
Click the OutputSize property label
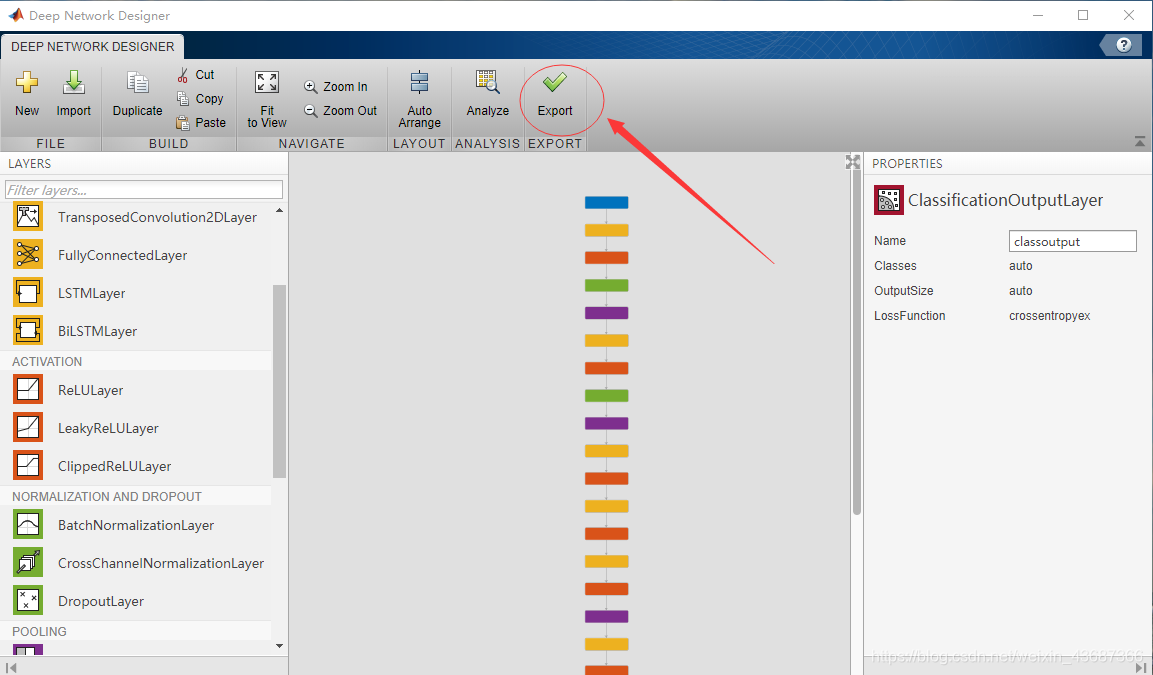pos(904,291)
